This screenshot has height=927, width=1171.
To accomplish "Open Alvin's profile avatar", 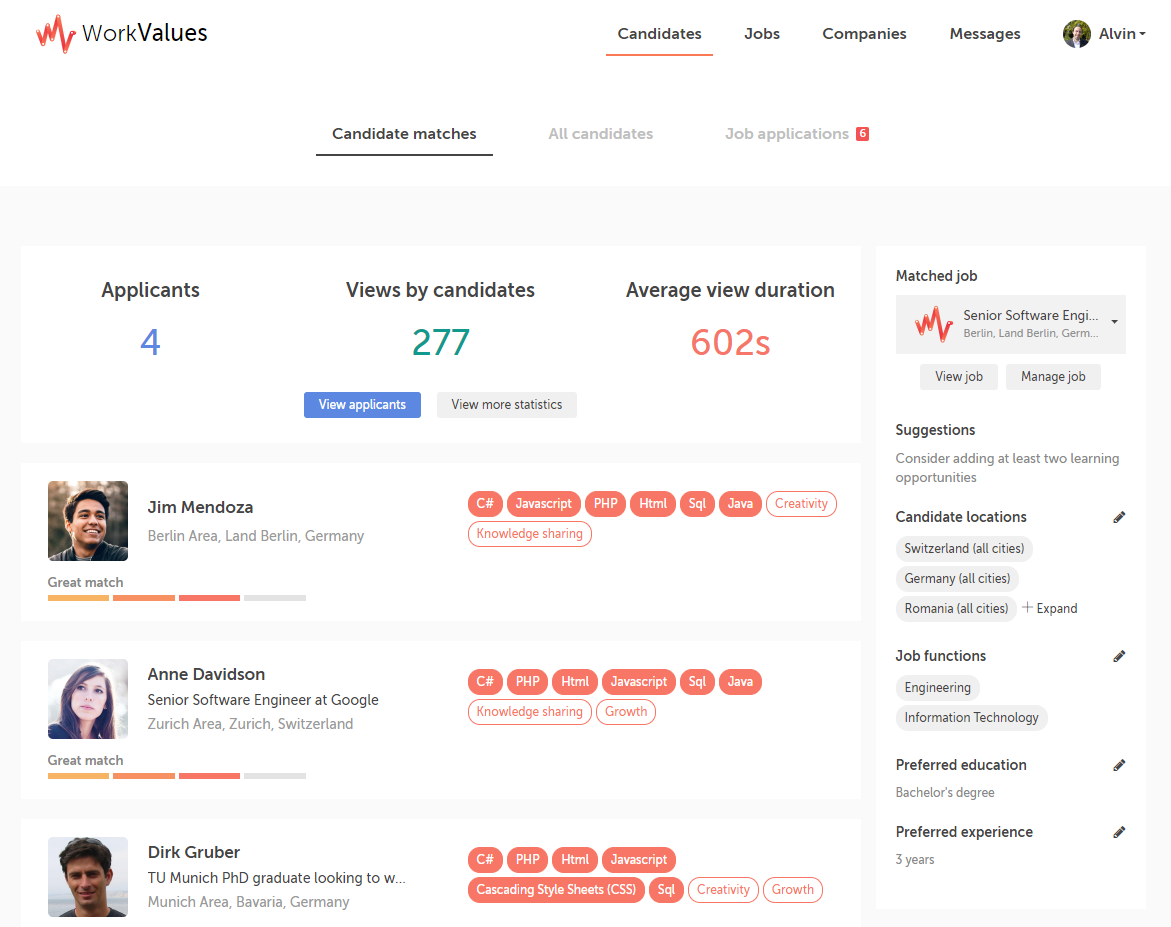I will [x=1076, y=34].
